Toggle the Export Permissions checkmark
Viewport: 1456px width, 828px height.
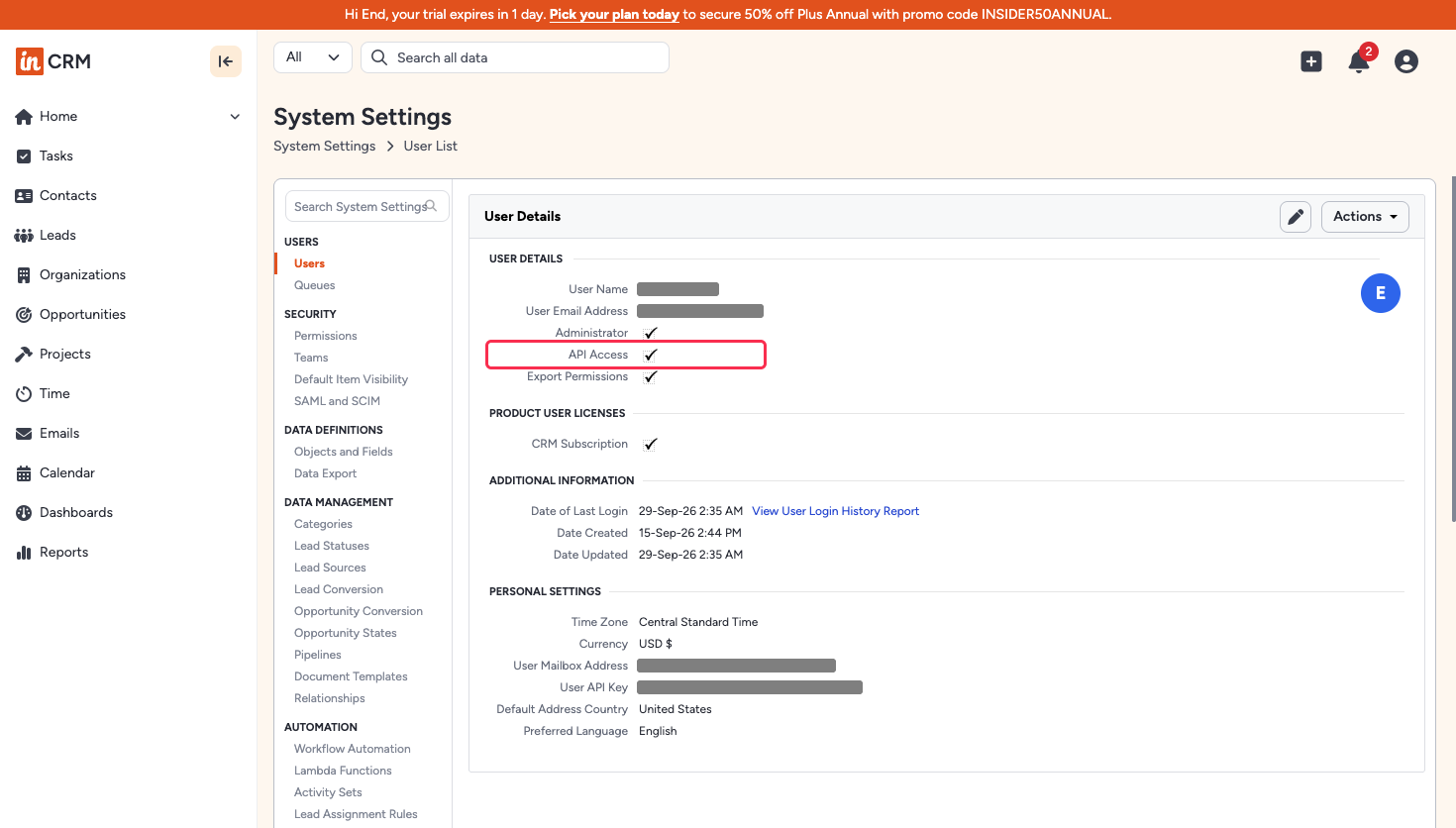pyautogui.click(x=651, y=376)
